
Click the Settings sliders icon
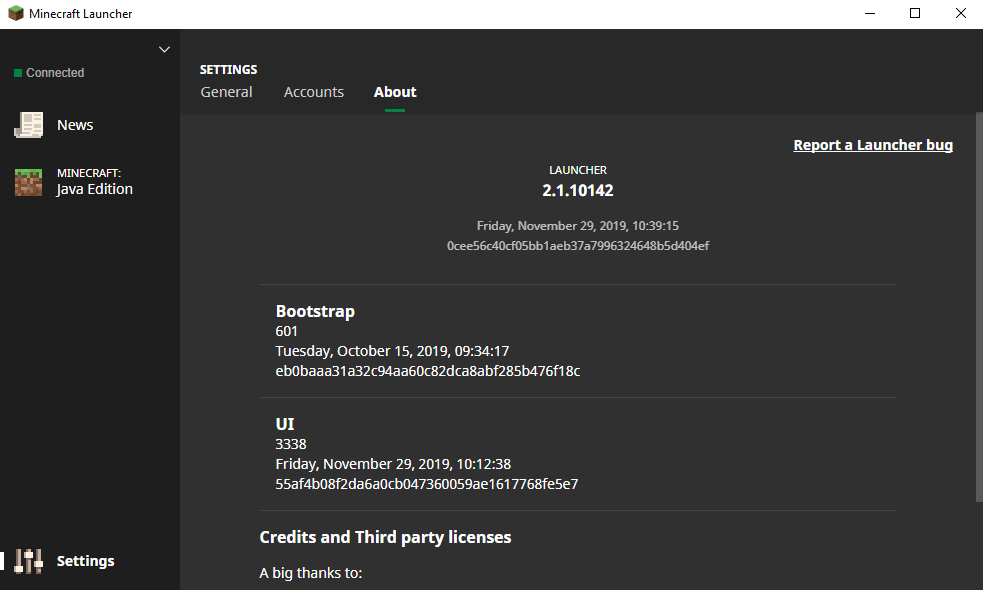tap(29, 561)
